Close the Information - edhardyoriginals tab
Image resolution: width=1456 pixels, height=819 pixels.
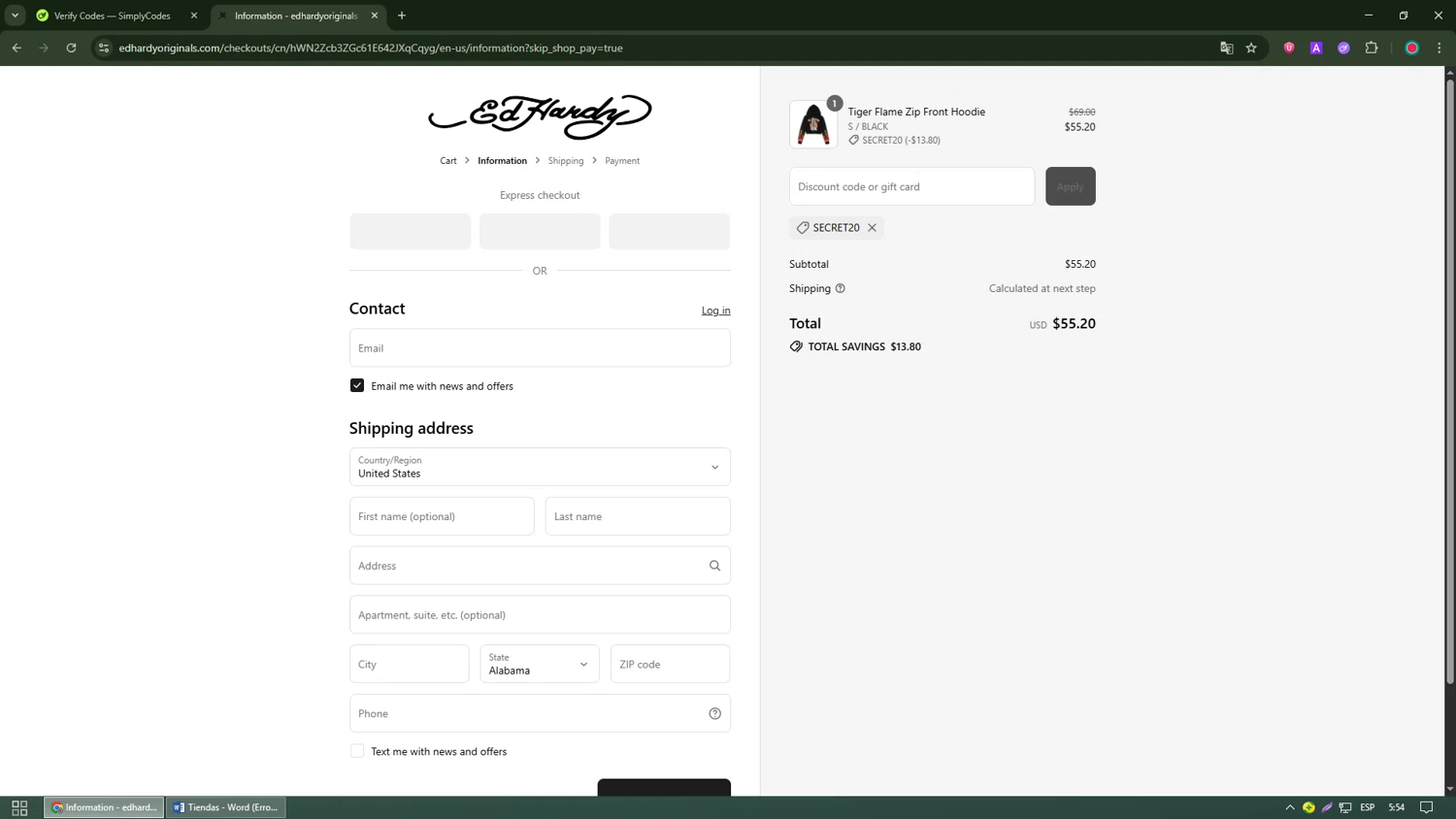pos(375,16)
